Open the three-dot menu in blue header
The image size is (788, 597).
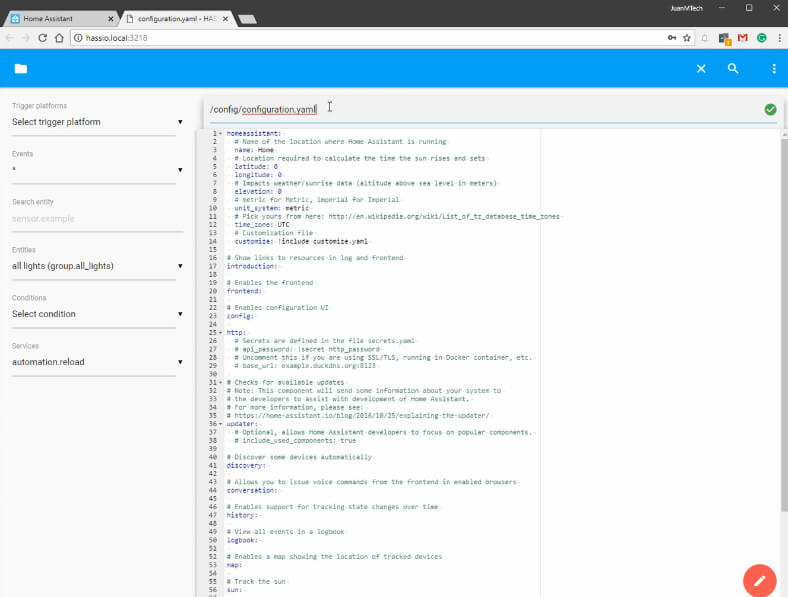point(774,69)
